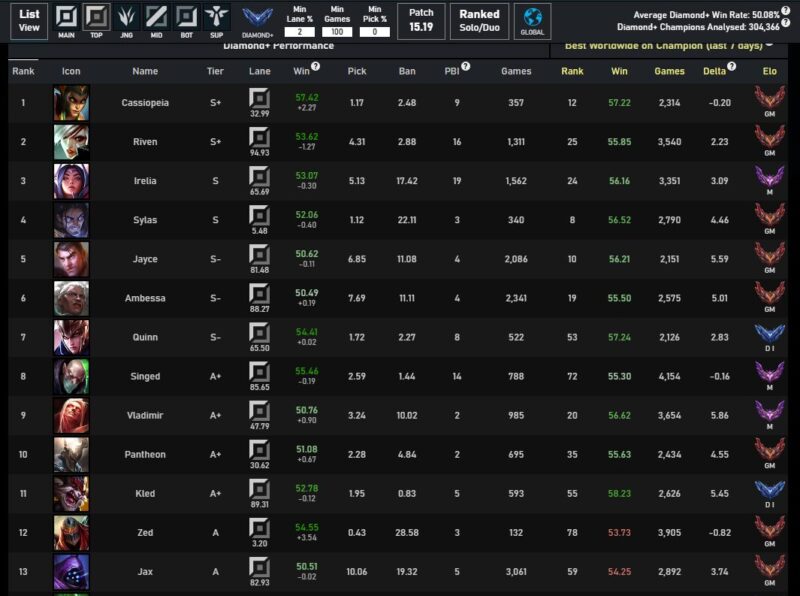Select the TOP lane filter icon
This screenshot has height=596, width=800.
tap(97, 18)
